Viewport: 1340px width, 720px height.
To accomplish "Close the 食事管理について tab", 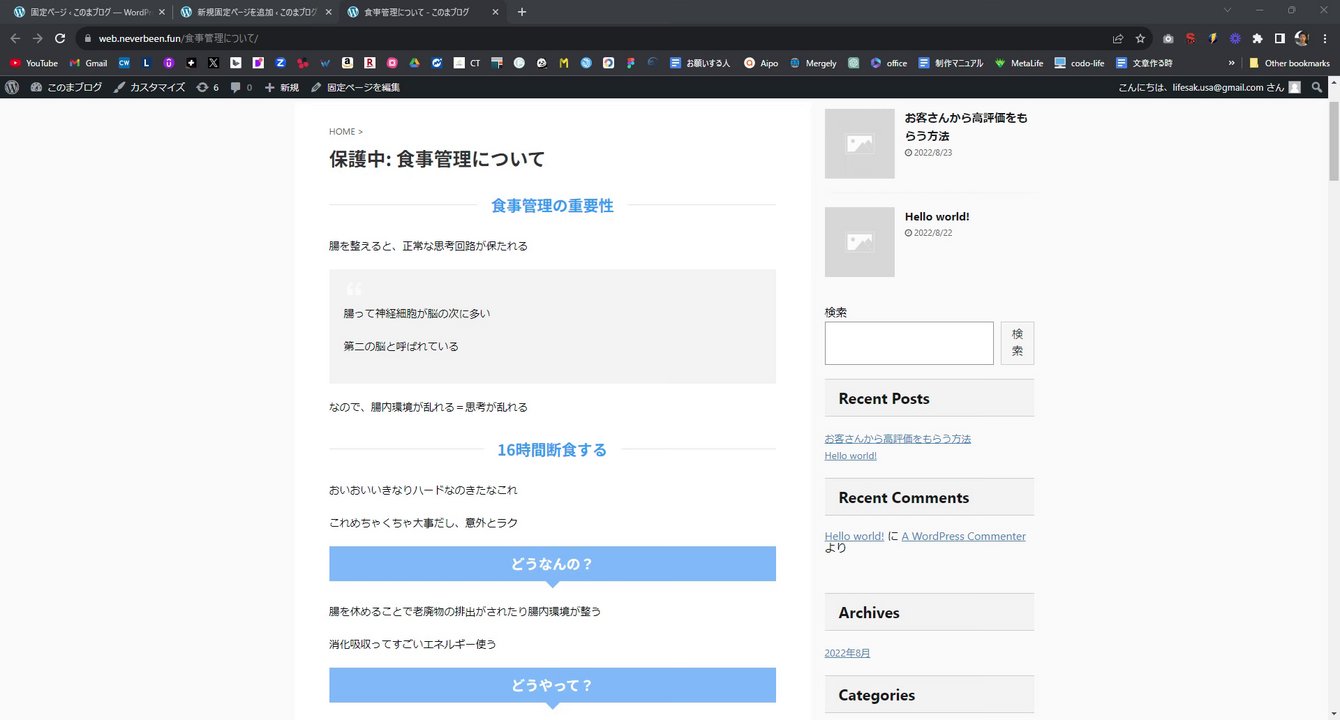I will (x=494, y=12).
